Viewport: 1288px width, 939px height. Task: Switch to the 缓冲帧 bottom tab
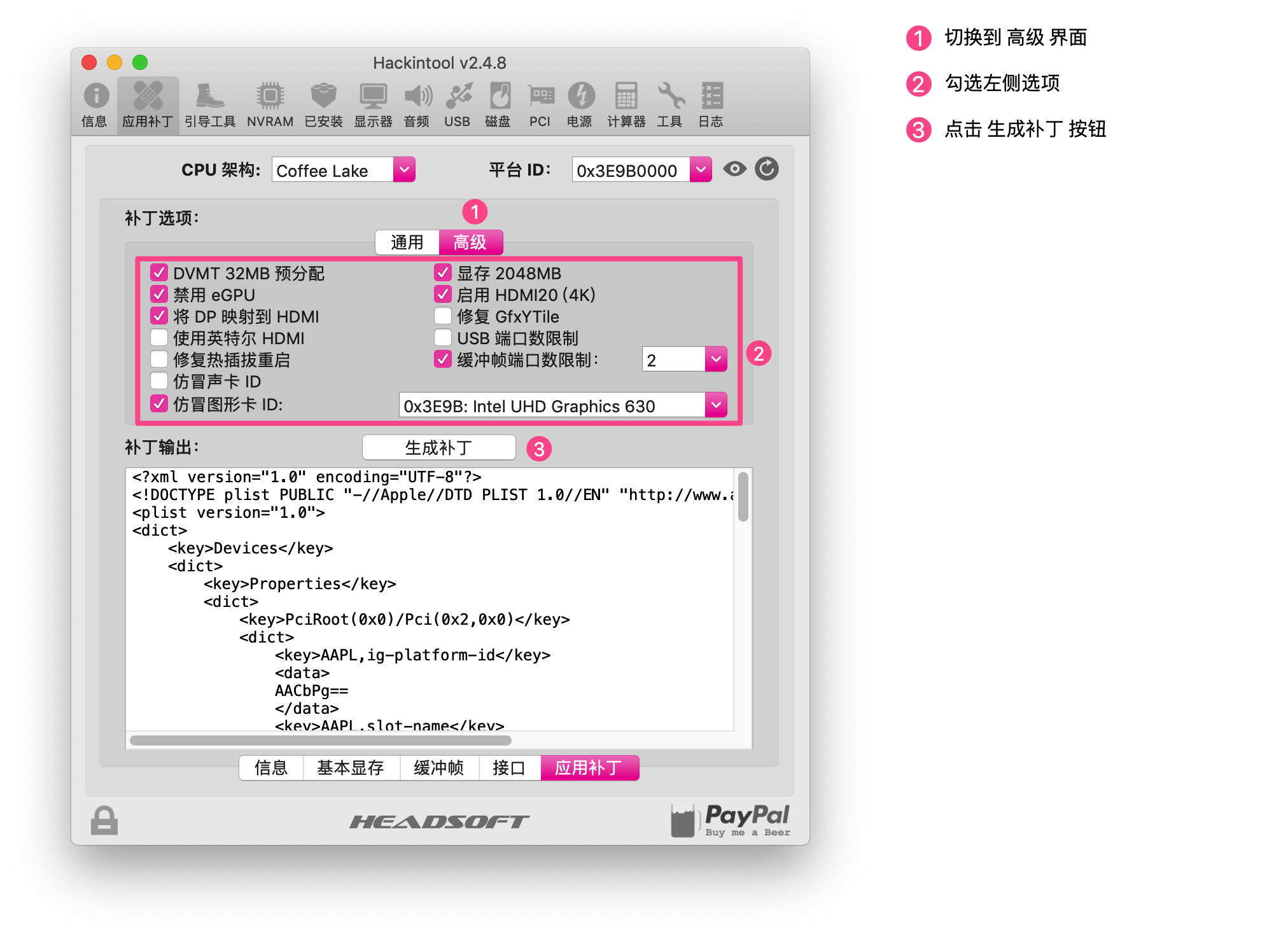coord(438,768)
